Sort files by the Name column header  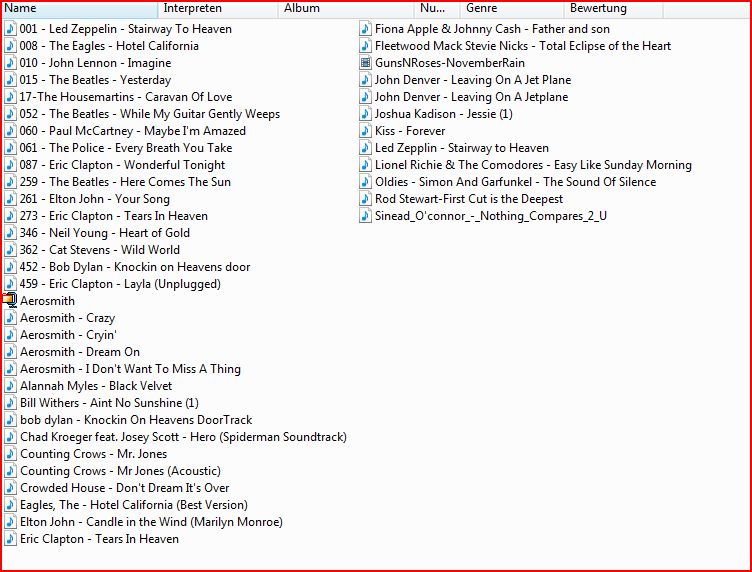(x=80, y=9)
